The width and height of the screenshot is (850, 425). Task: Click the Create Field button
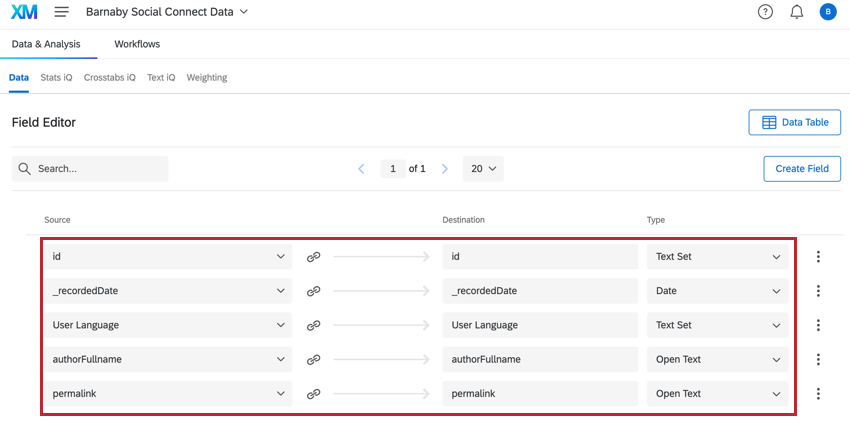pyautogui.click(x=802, y=169)
